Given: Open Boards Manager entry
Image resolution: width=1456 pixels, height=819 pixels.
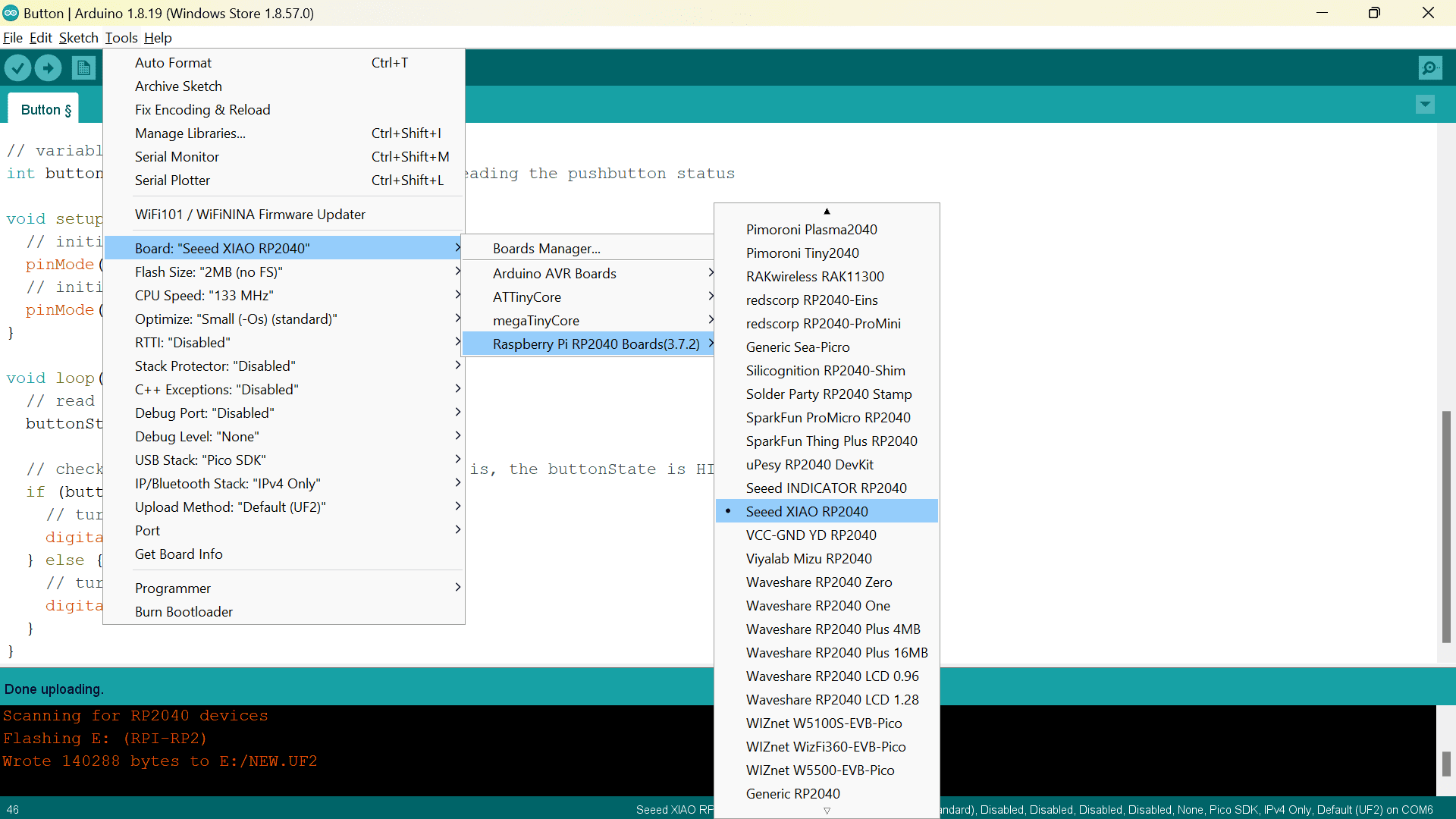Looking at the screenshot, I should click(588, 248).
